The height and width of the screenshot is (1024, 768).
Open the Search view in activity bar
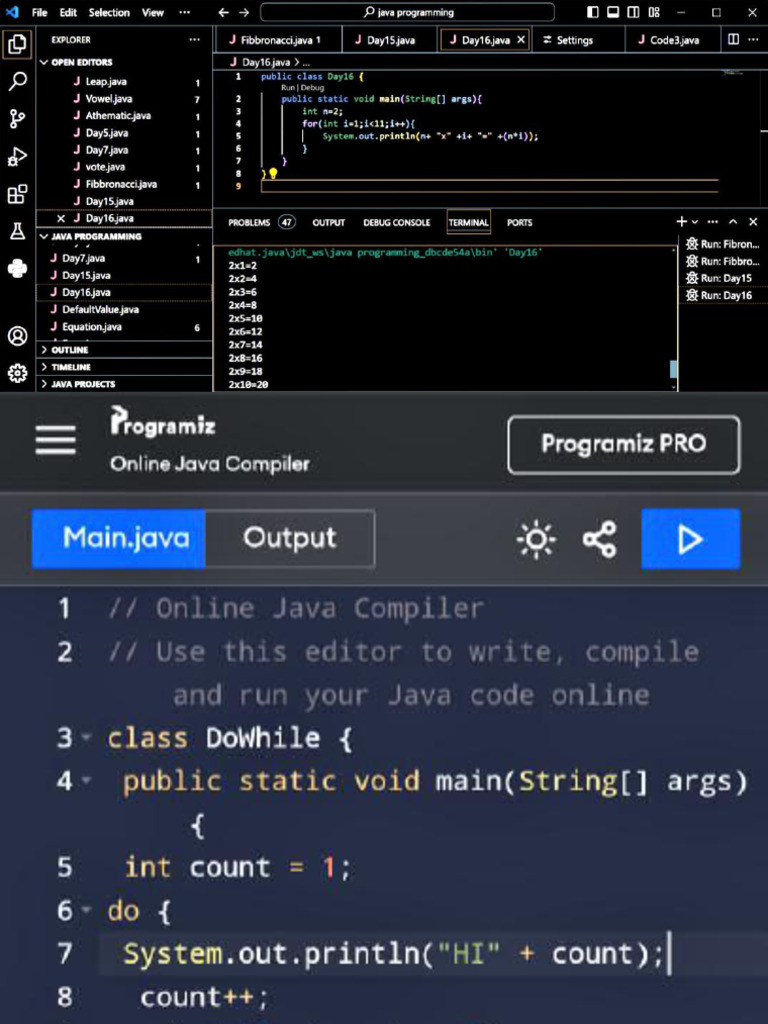pos(17,82)
